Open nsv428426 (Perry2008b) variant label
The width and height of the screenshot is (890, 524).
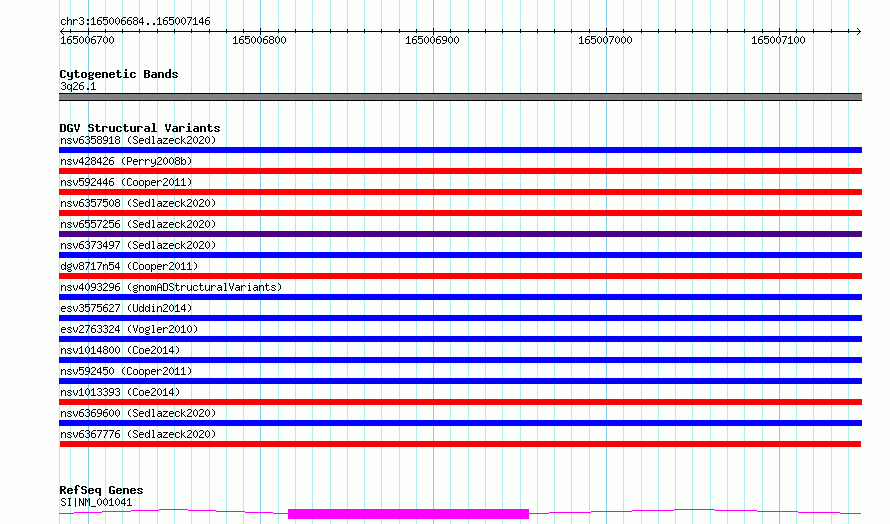(x=126, y=161)
